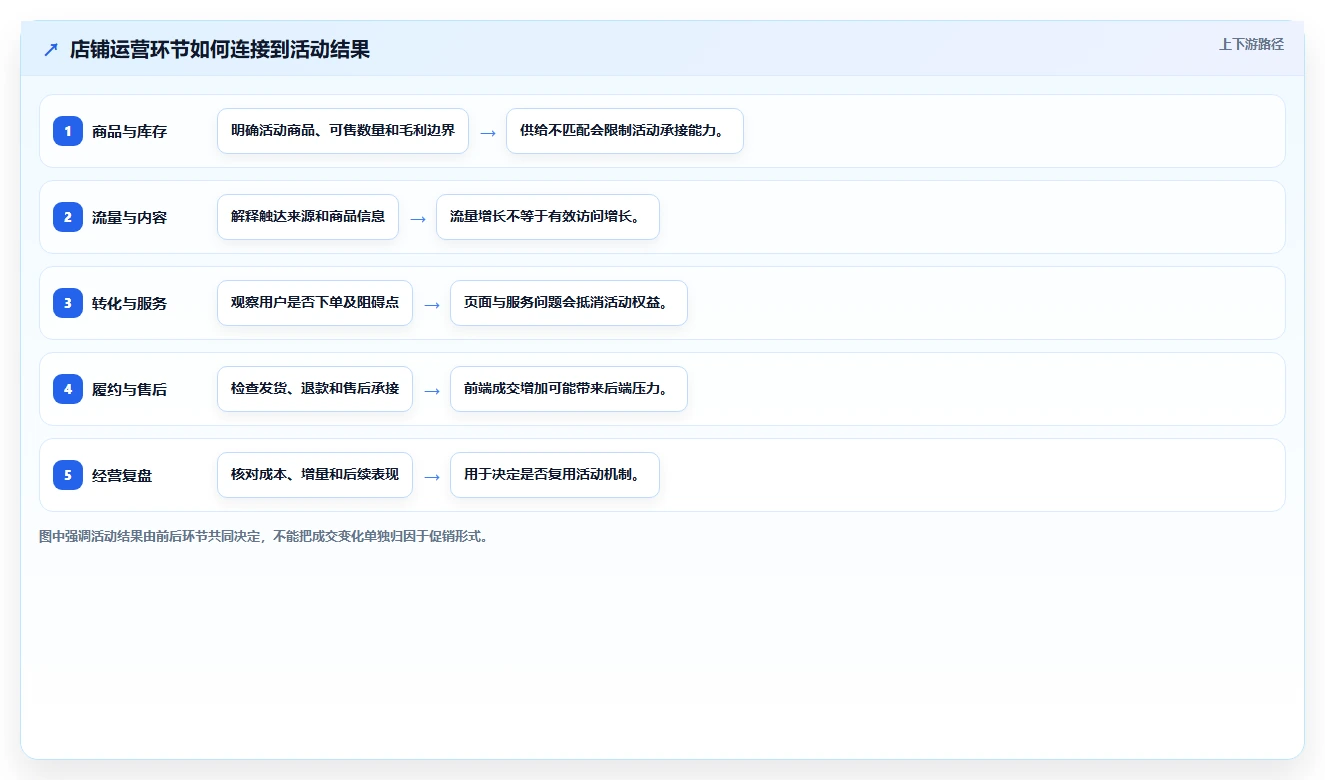Viewport: 1325px width, 780px height.
Task: Click the box 检查发货、退款和售后承接
Action: pyautogui.click(x=315, y=389)
